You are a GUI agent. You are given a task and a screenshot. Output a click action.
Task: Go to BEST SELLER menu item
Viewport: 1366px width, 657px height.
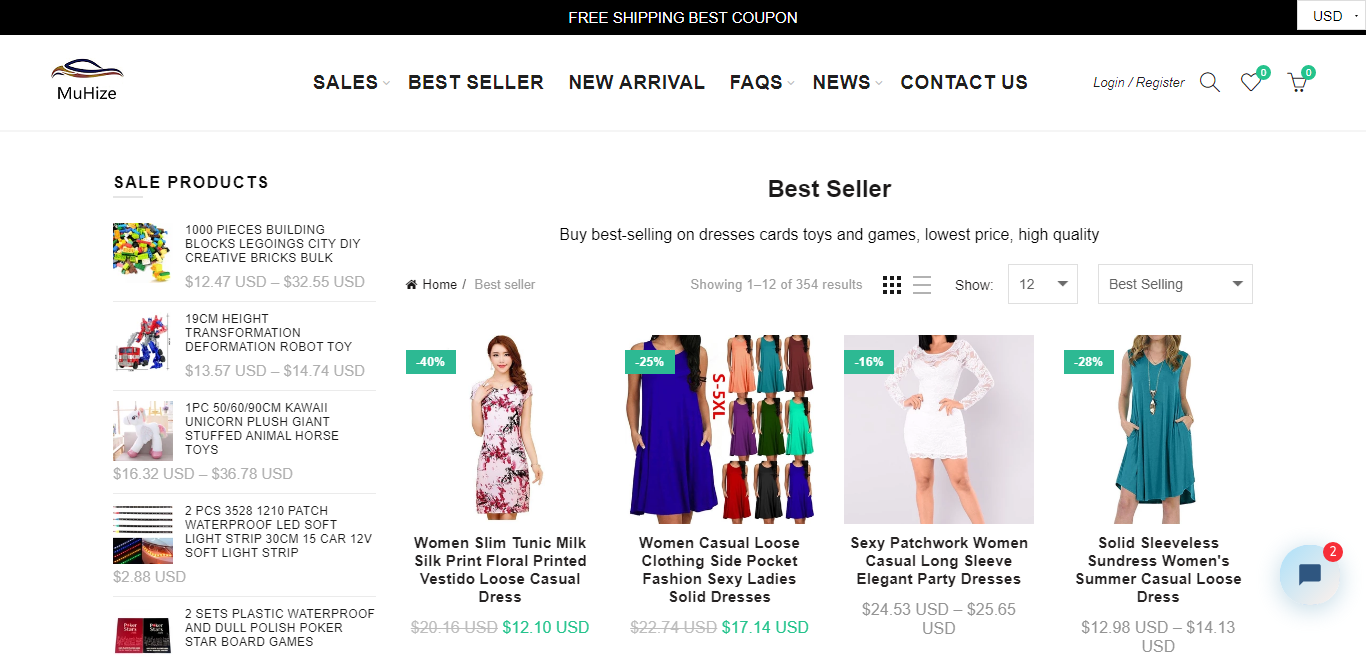click(x=476, y=82)
